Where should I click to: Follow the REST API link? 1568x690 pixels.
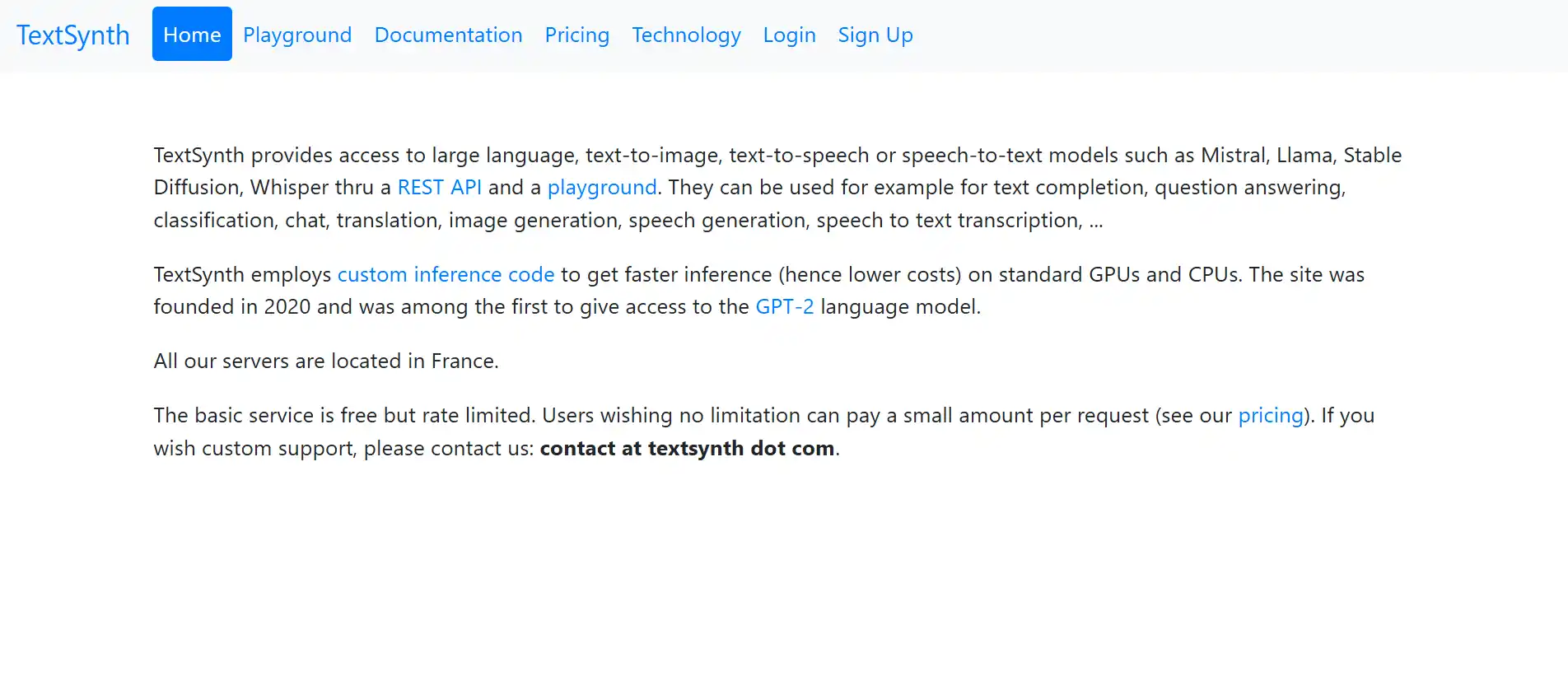(440, 188)
